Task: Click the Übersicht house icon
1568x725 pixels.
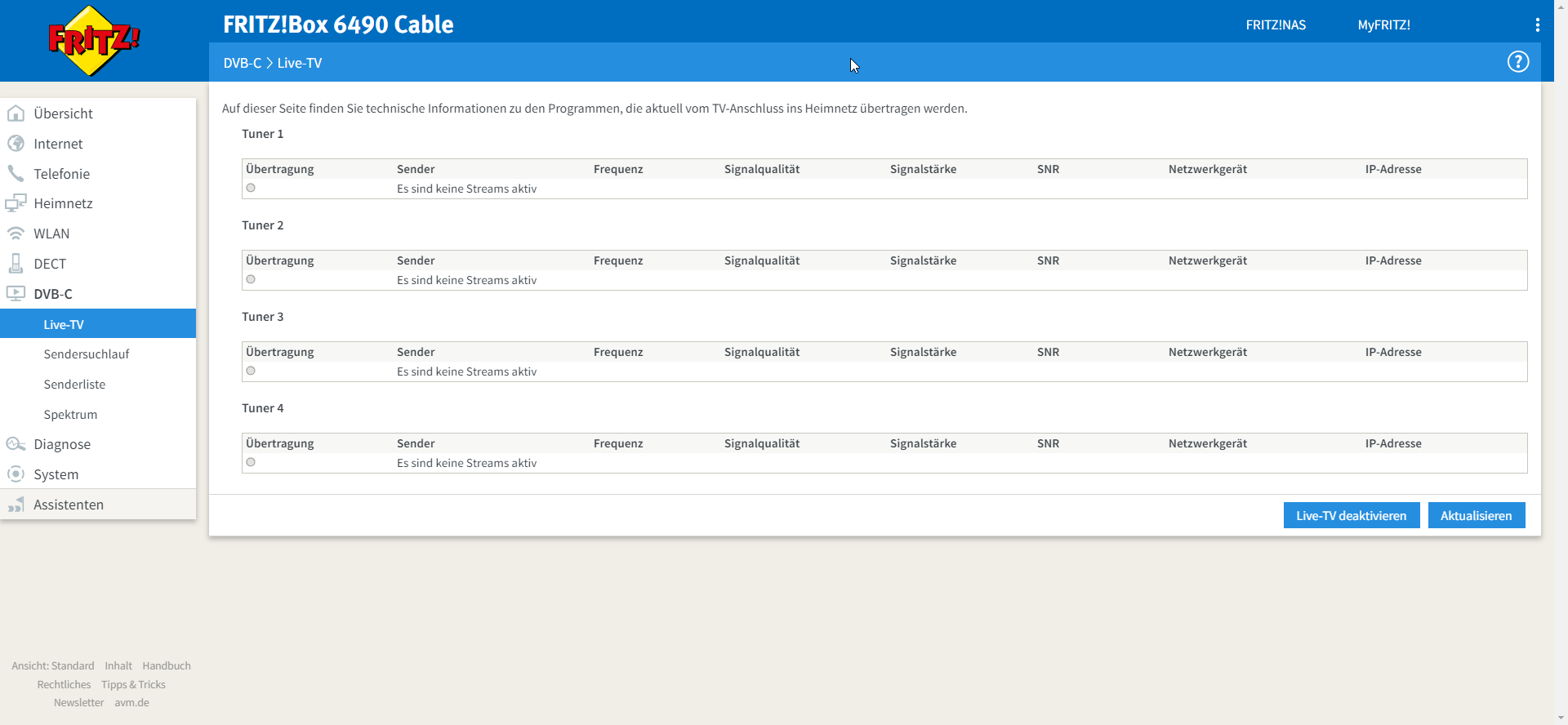Action: pyautogui.click(x=16, y=113)
